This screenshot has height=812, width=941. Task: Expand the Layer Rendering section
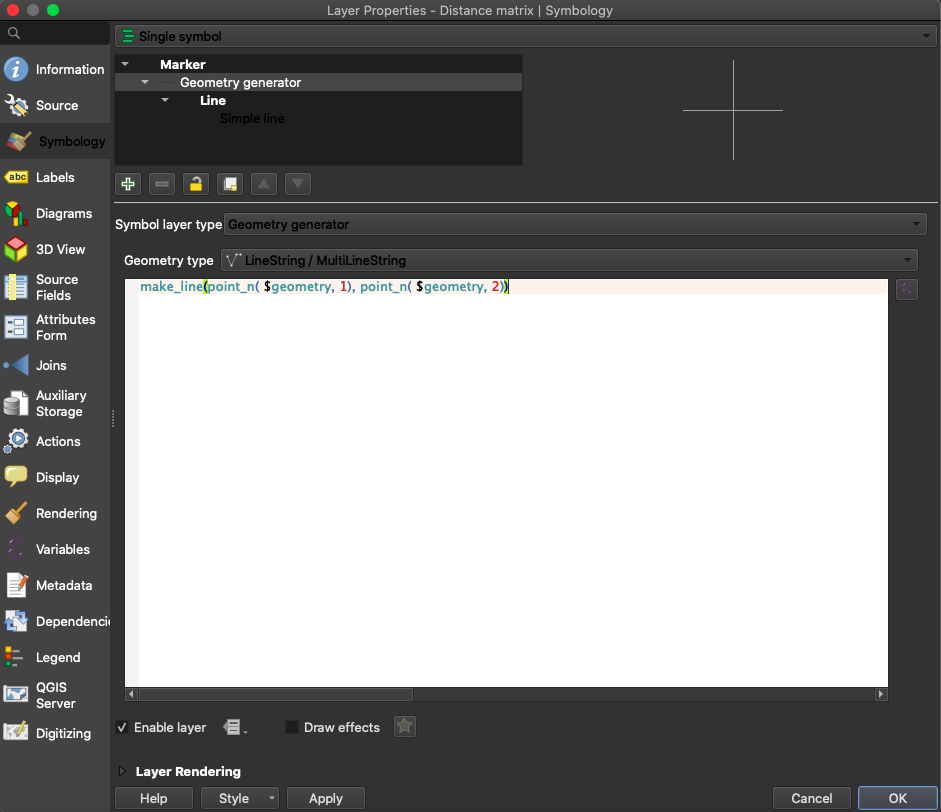tap(124, 771)
